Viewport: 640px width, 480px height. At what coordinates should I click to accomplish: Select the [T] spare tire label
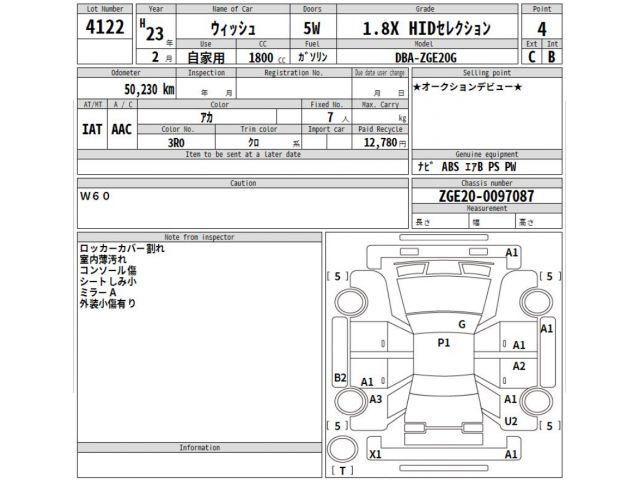click(x=342, y=471)
